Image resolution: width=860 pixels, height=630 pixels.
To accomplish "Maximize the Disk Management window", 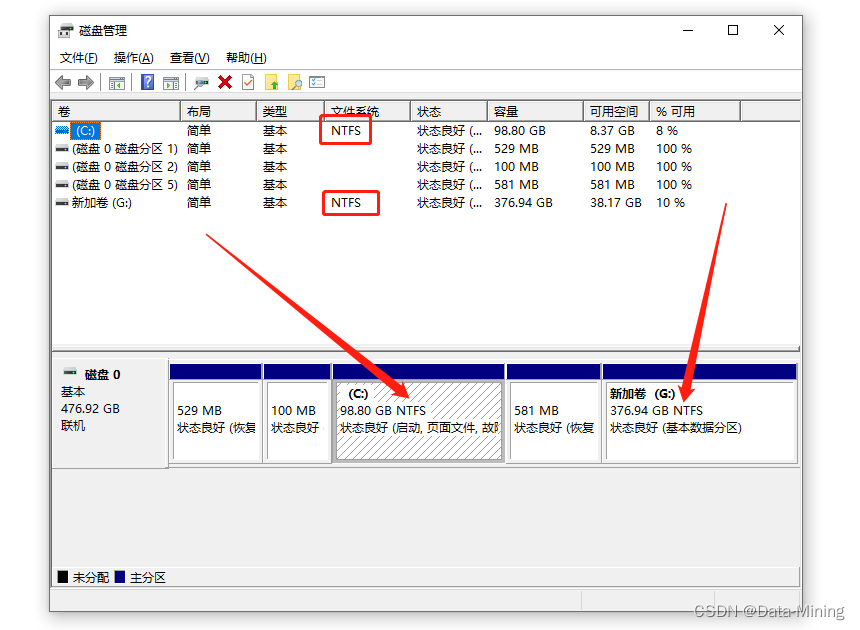I will [733, 30].
